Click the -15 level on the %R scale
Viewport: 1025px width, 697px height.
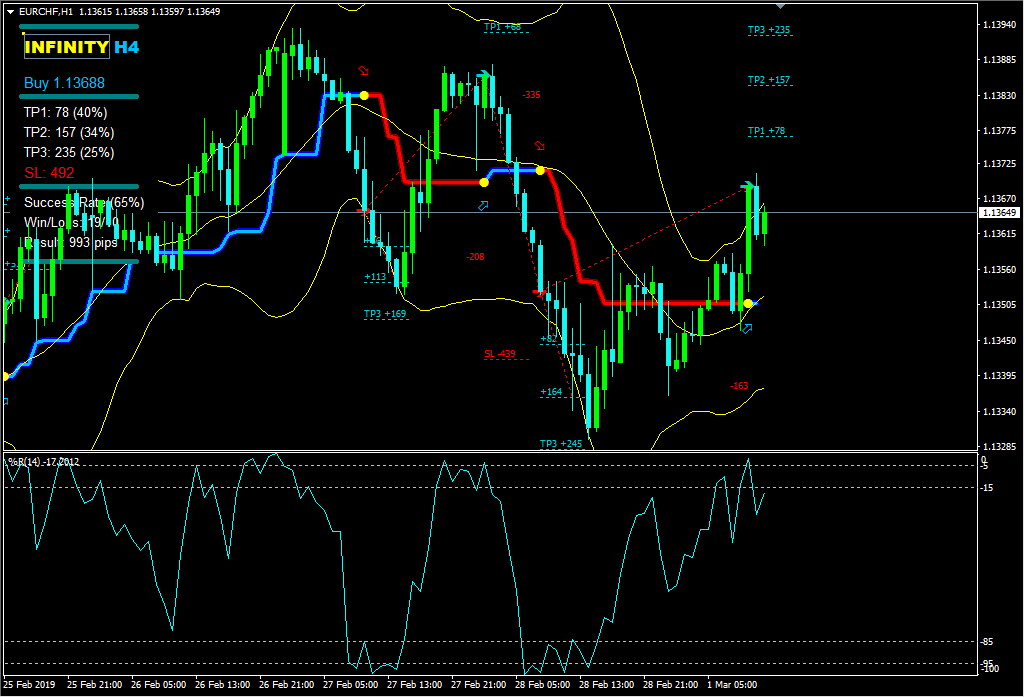coord(987,488)
